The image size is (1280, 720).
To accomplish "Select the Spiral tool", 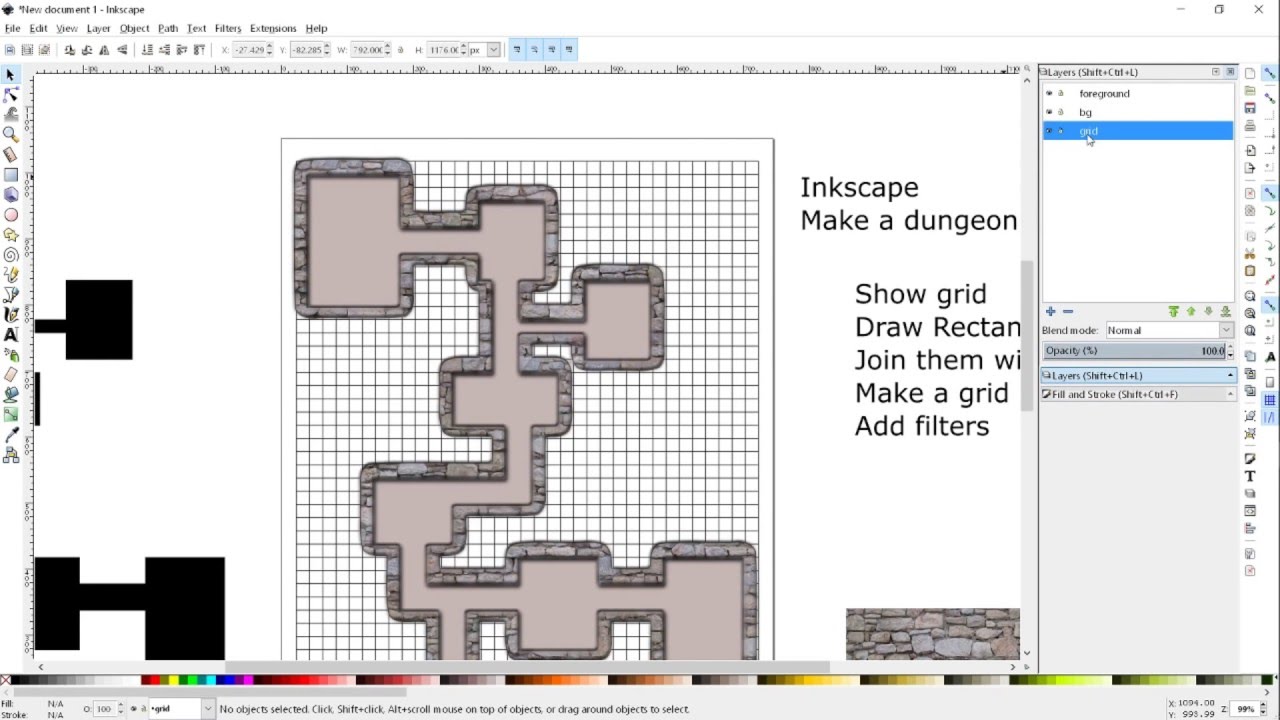I will pyautogui.click(x=11, y=255).
